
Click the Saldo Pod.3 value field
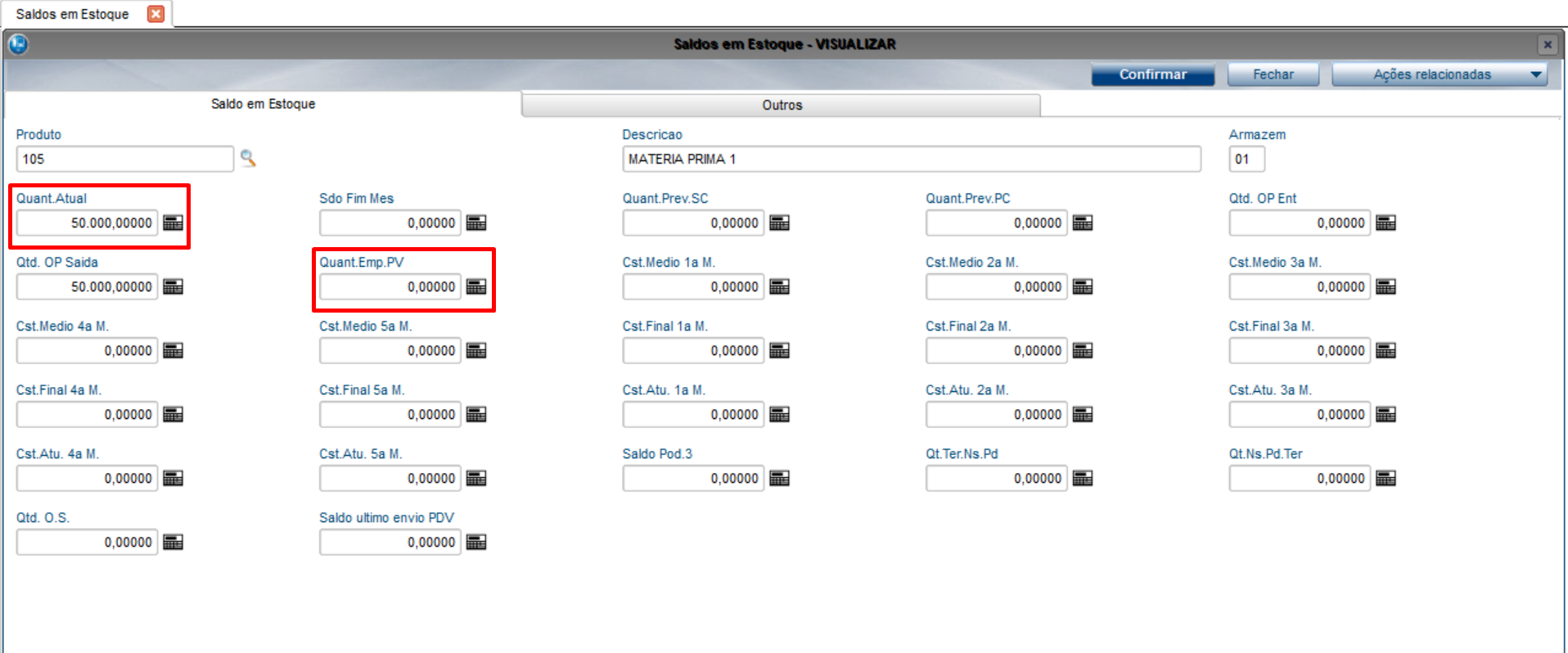click(x=693, y=478)
